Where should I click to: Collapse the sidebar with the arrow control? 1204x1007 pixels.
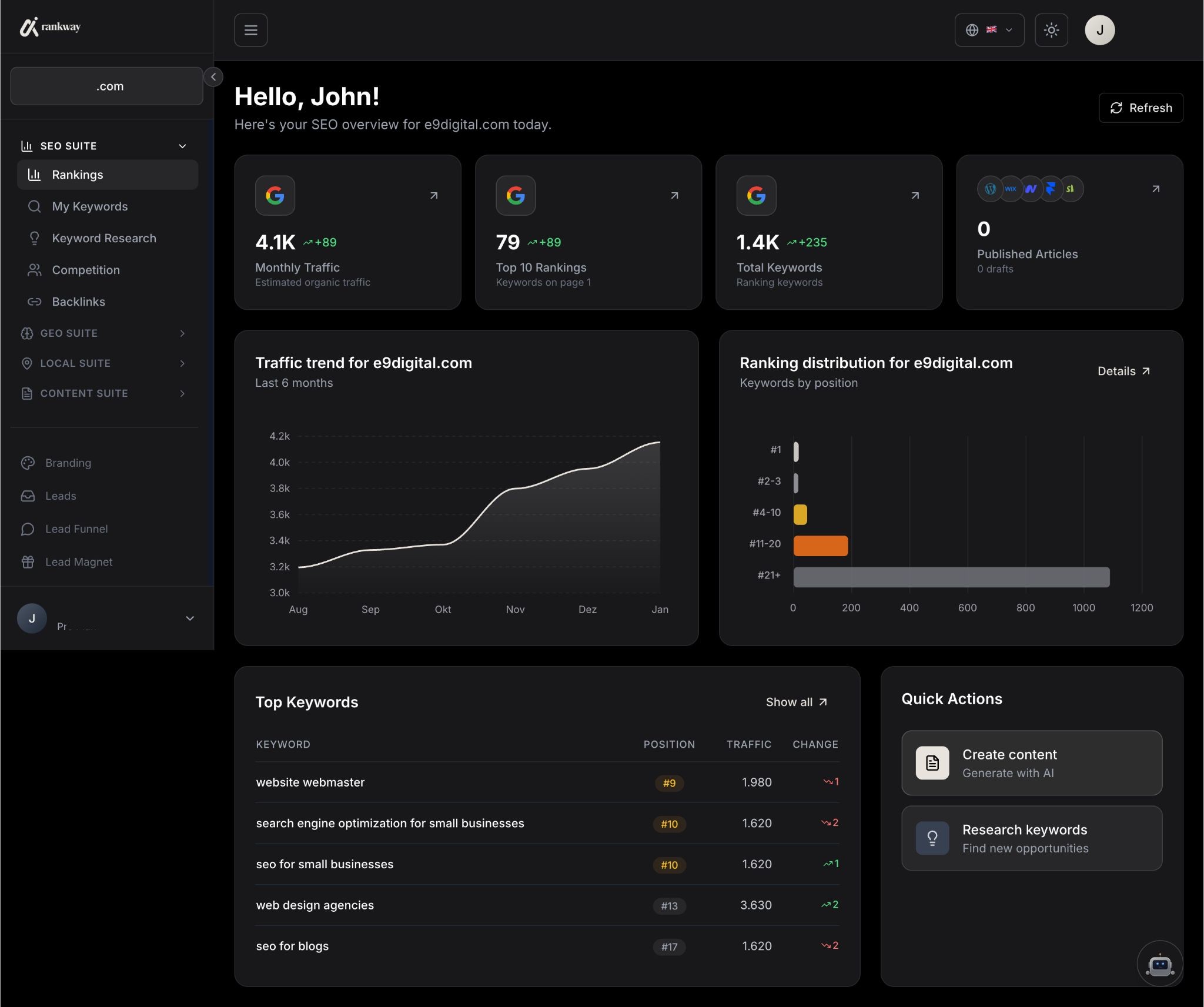(x=213, y=76)
